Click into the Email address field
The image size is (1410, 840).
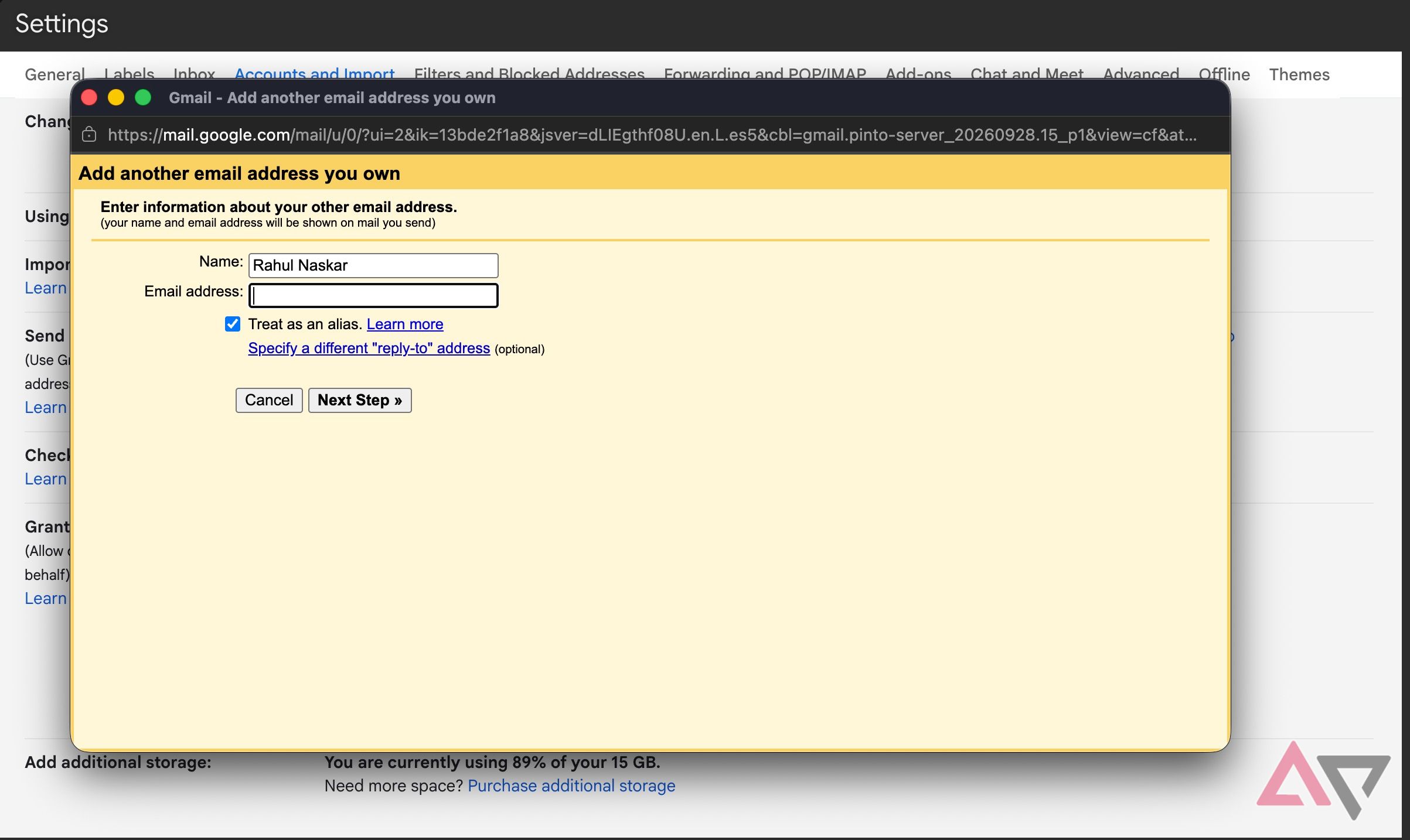click(373, 295)
